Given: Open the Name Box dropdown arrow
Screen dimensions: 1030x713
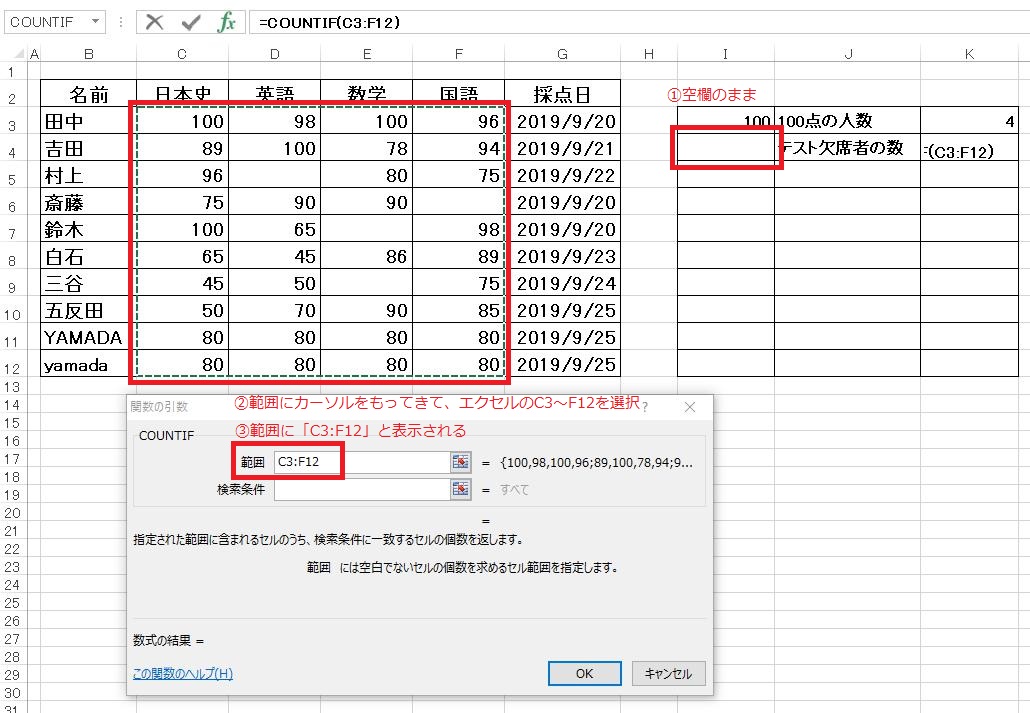Looking at the screenshot, I should [x=95, y=22].
